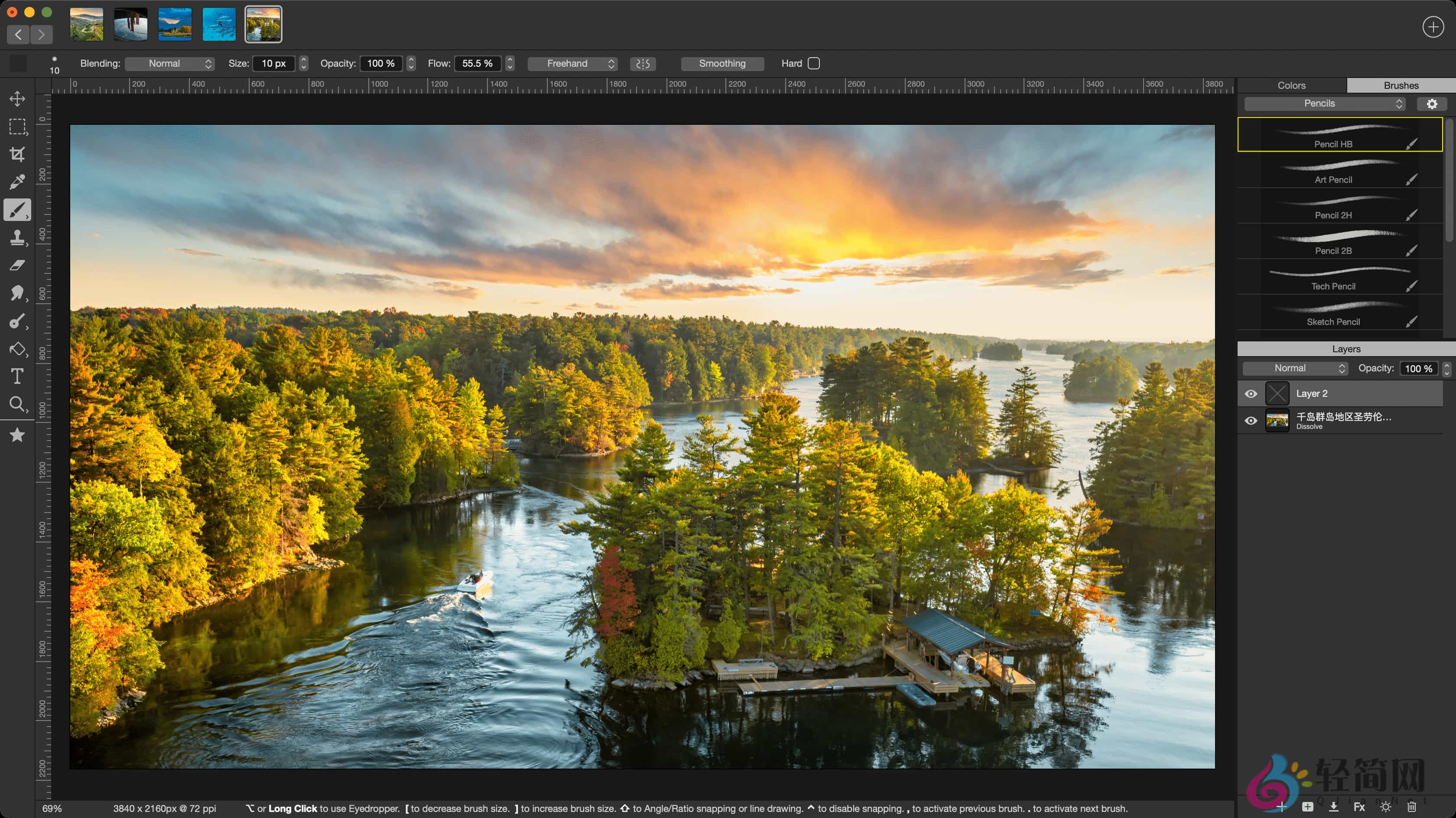This screenshot has width=1456, height=818.
Task: Select the Move tool
Action: (x=17, y=98)
